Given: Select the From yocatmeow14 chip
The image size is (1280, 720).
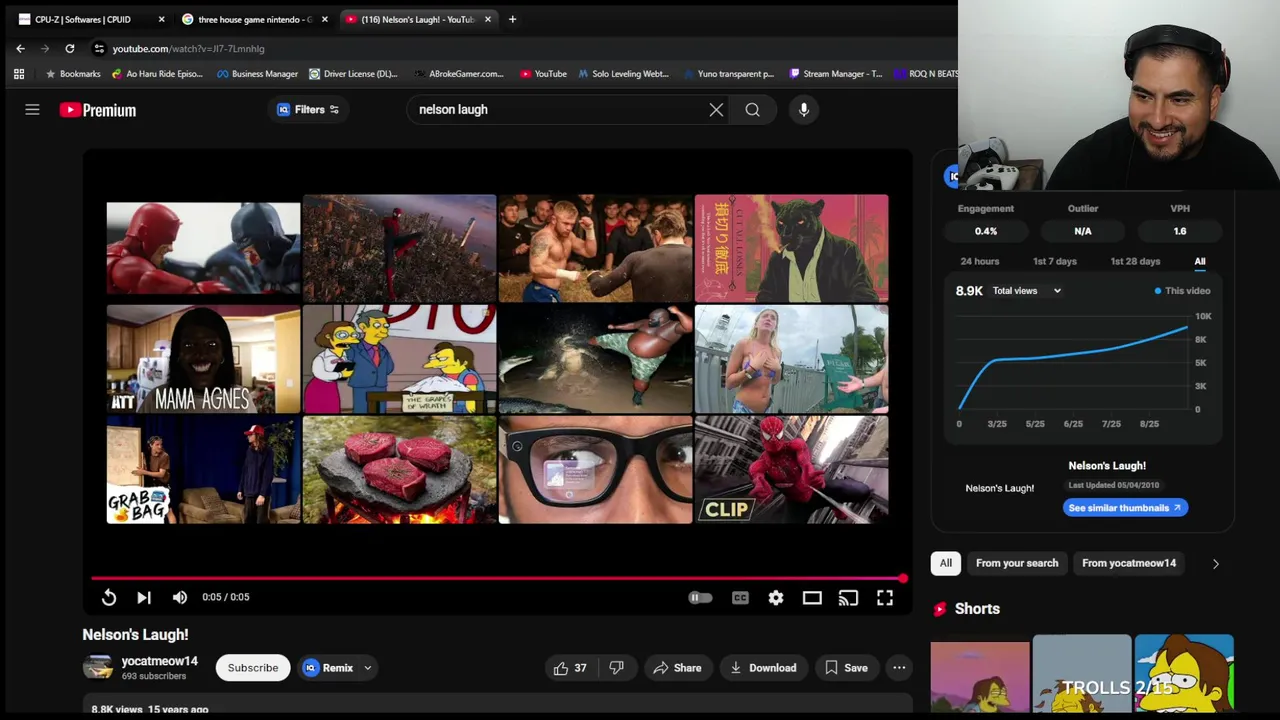Looking at the screenshot, I should pyautogui.click(x=1129, y=563).
